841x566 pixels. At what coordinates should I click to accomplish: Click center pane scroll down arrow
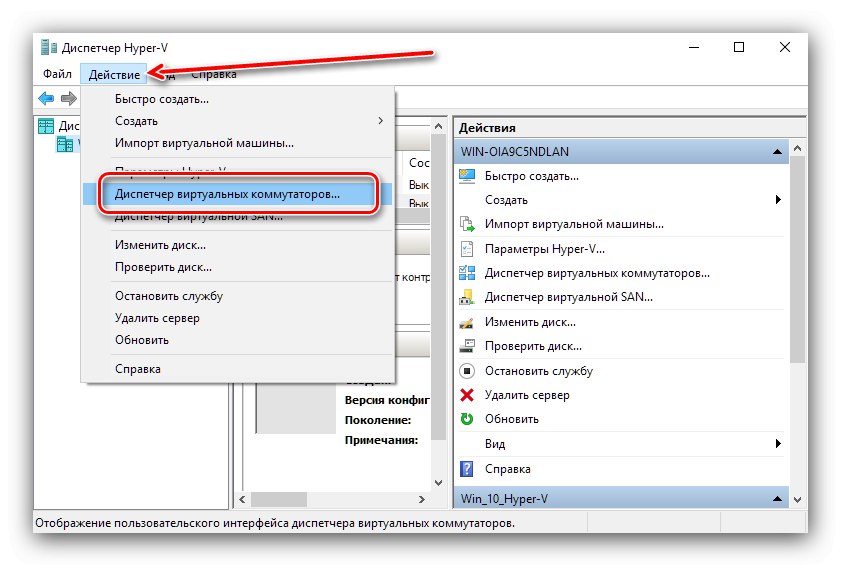click(x=439, y=482)
